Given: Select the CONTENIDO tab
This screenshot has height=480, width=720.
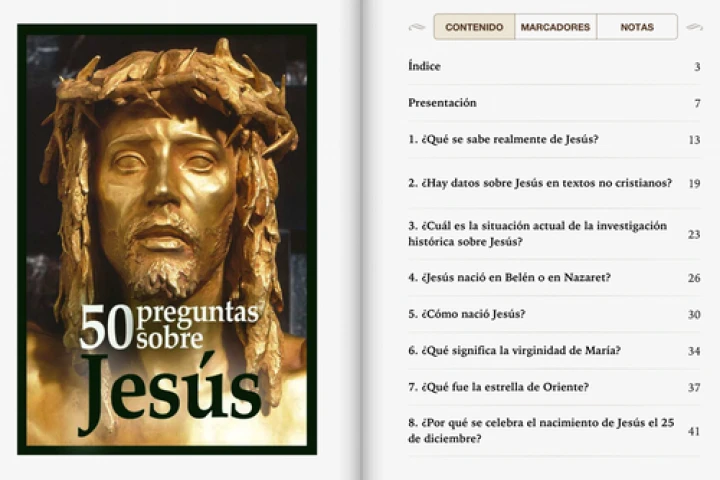Looking at the screenshot, I should pyautogui.click(x=474, y=27).
